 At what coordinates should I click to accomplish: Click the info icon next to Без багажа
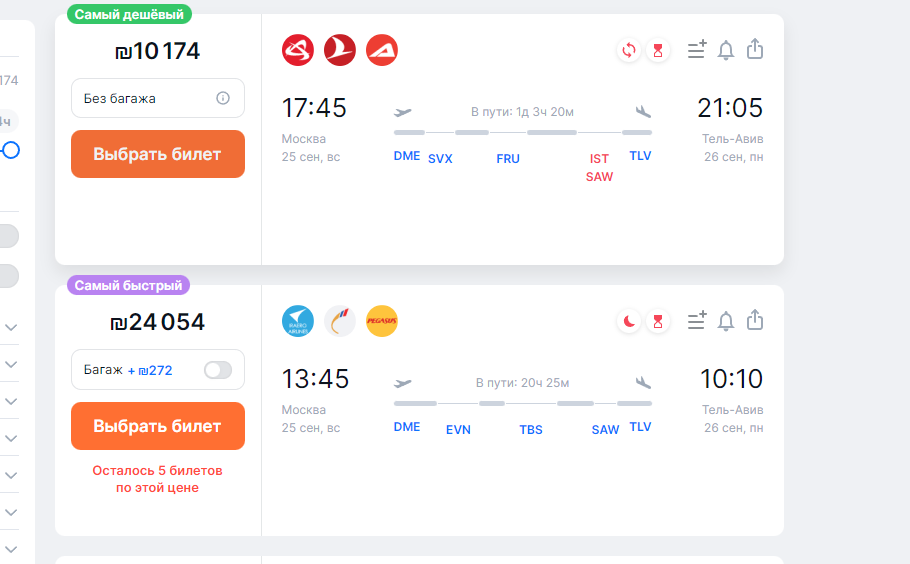223,98
